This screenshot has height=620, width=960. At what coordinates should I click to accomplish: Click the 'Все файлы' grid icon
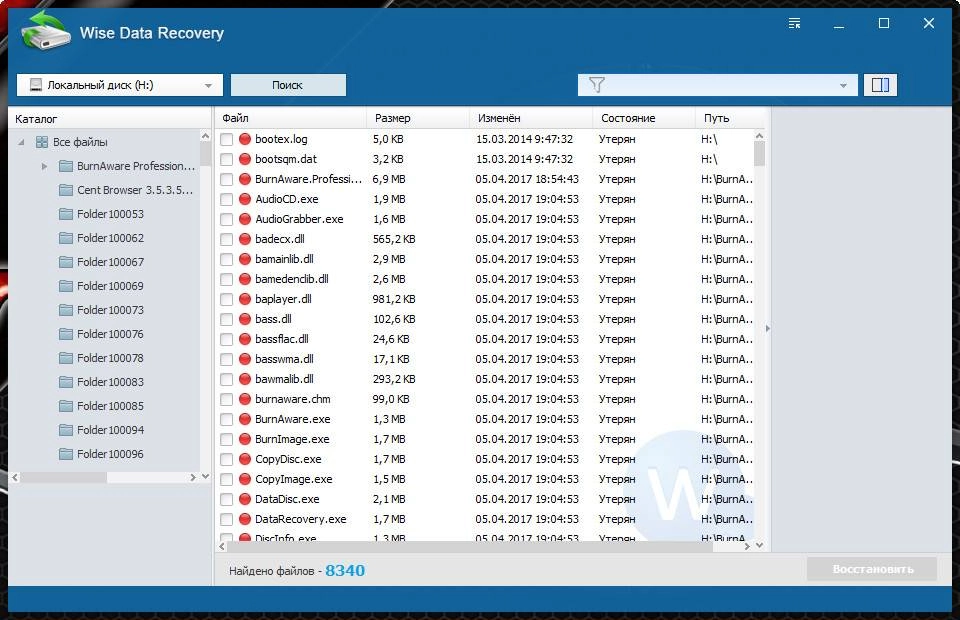tap(42, 142)
